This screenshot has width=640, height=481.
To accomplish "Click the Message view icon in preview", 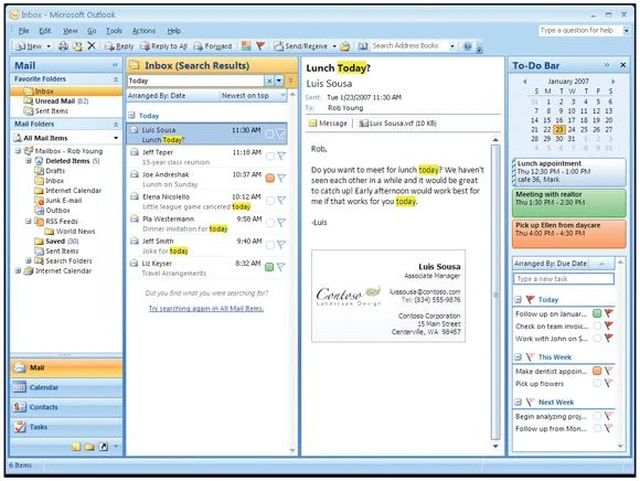I will click(x=328, y=123).
